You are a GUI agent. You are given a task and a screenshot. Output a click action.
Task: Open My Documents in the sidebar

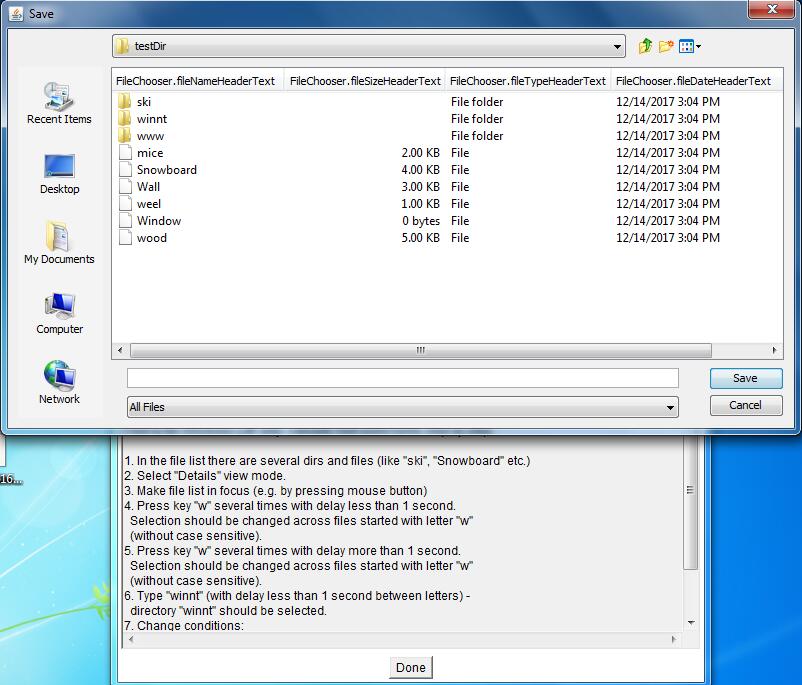[x=59, y=244]
